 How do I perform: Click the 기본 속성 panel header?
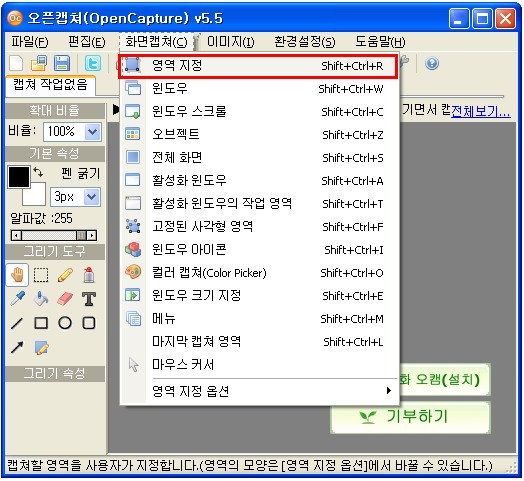55,154
